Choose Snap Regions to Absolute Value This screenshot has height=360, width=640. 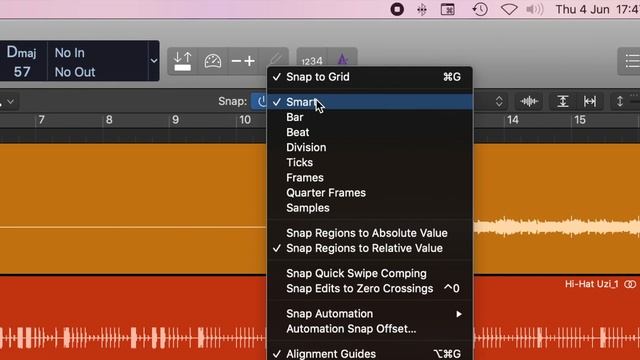370,233
